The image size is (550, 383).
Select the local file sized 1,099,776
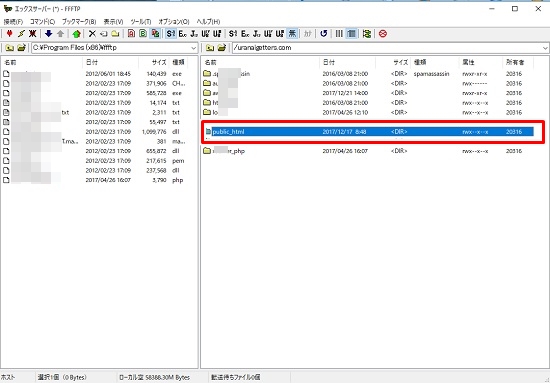[95, 132]
